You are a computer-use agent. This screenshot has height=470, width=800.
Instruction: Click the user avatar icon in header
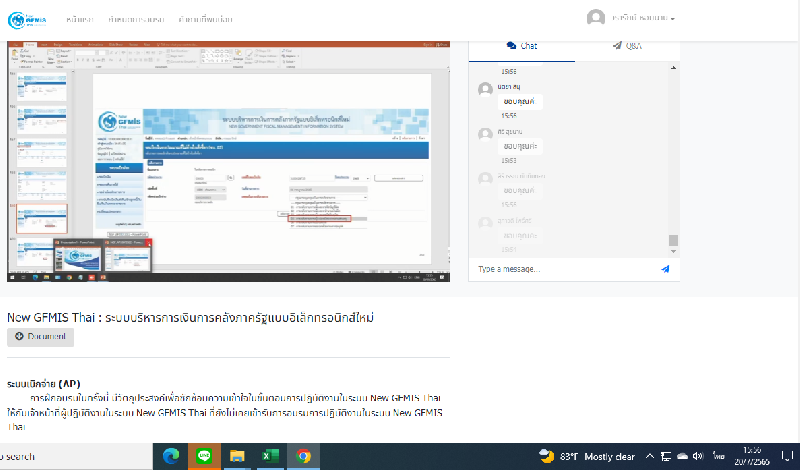[596, 18]
